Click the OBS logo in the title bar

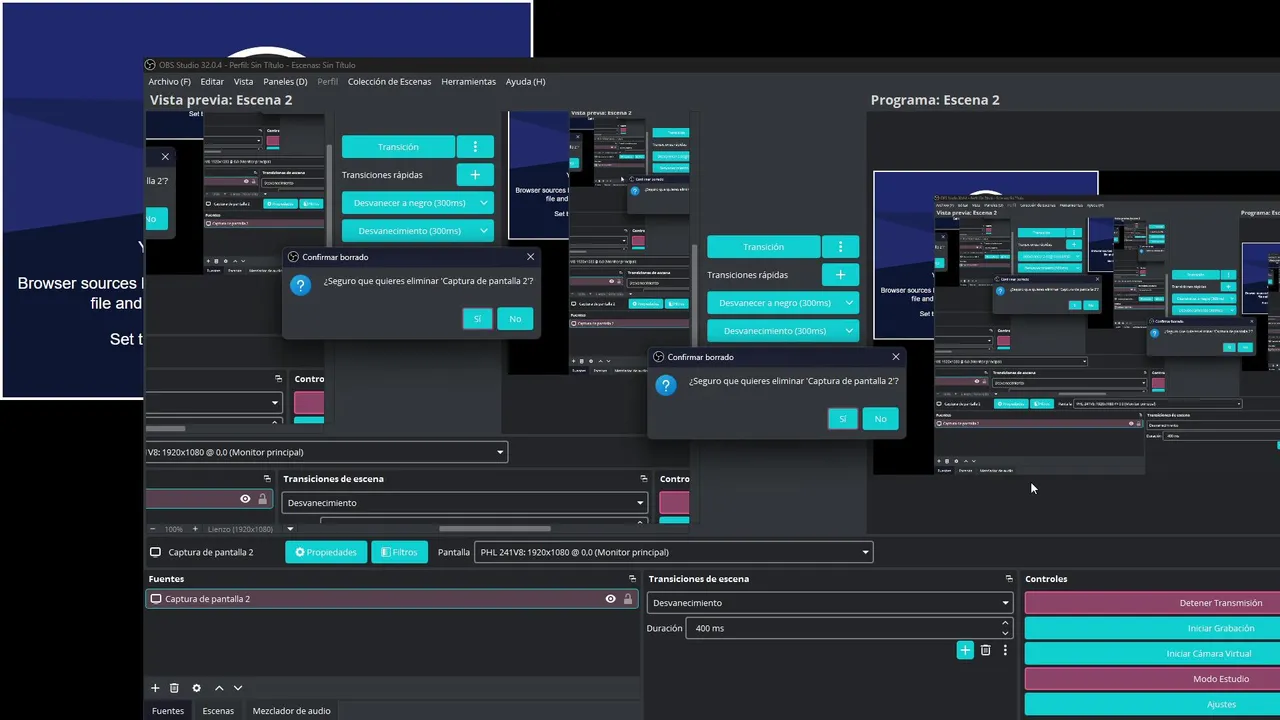pos(150,65)
